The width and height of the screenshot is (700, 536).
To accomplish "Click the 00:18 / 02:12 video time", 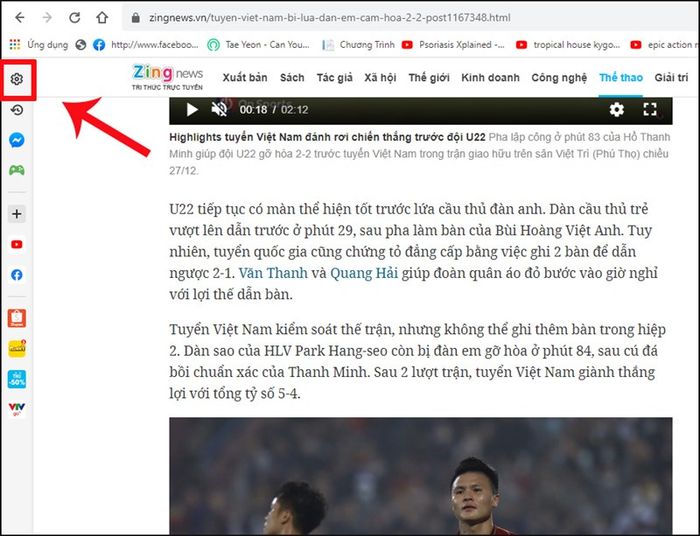I will [274, 110].
